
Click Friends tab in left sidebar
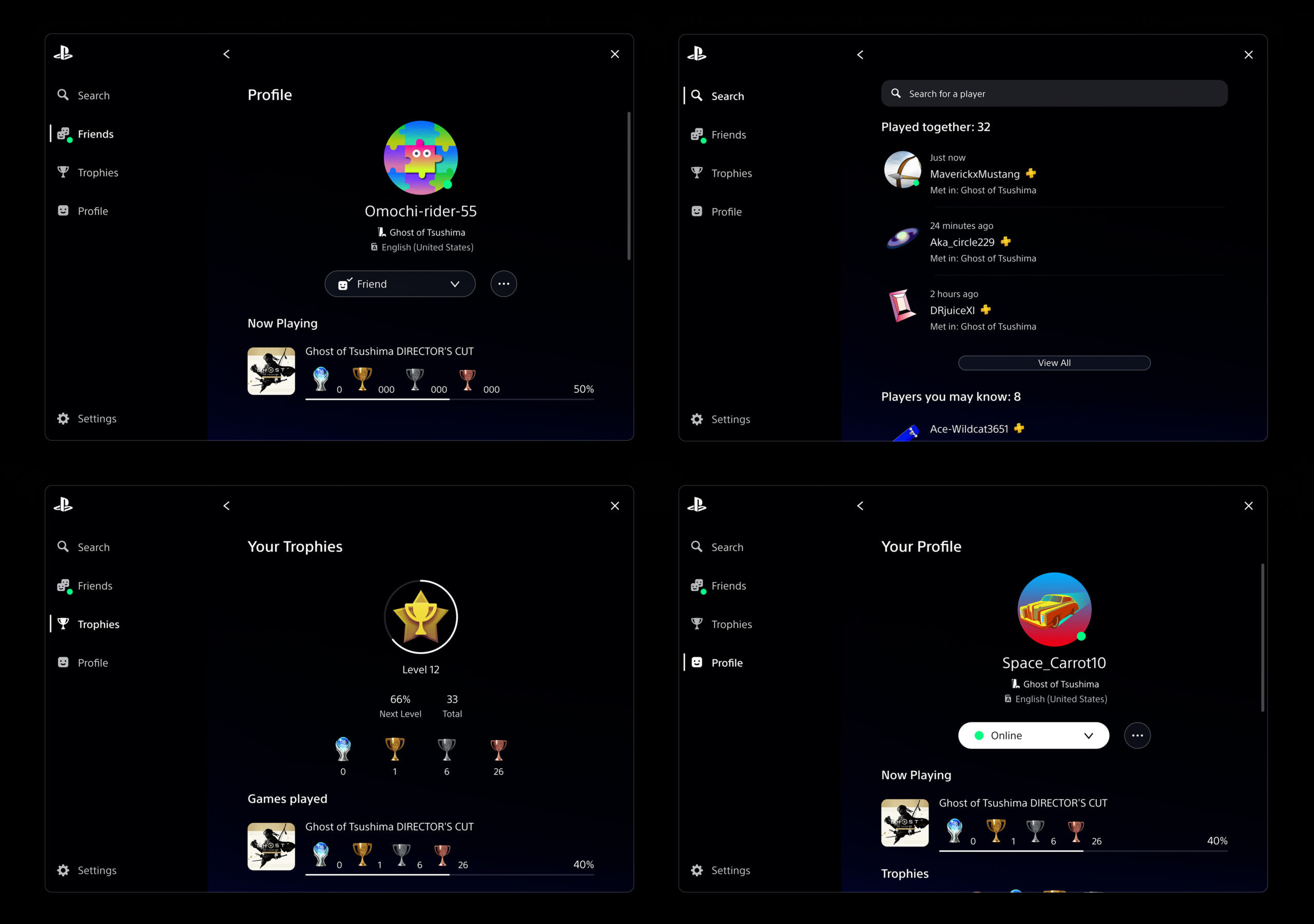click(x=95, y=133)
